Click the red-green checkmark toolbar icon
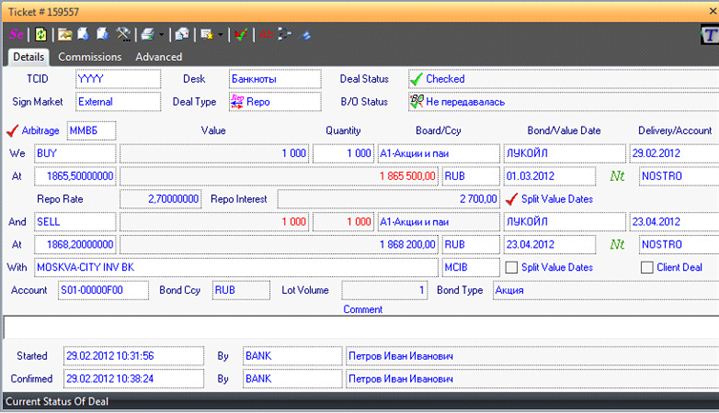Viewport: 719px width, 413px height. (241, 34)
